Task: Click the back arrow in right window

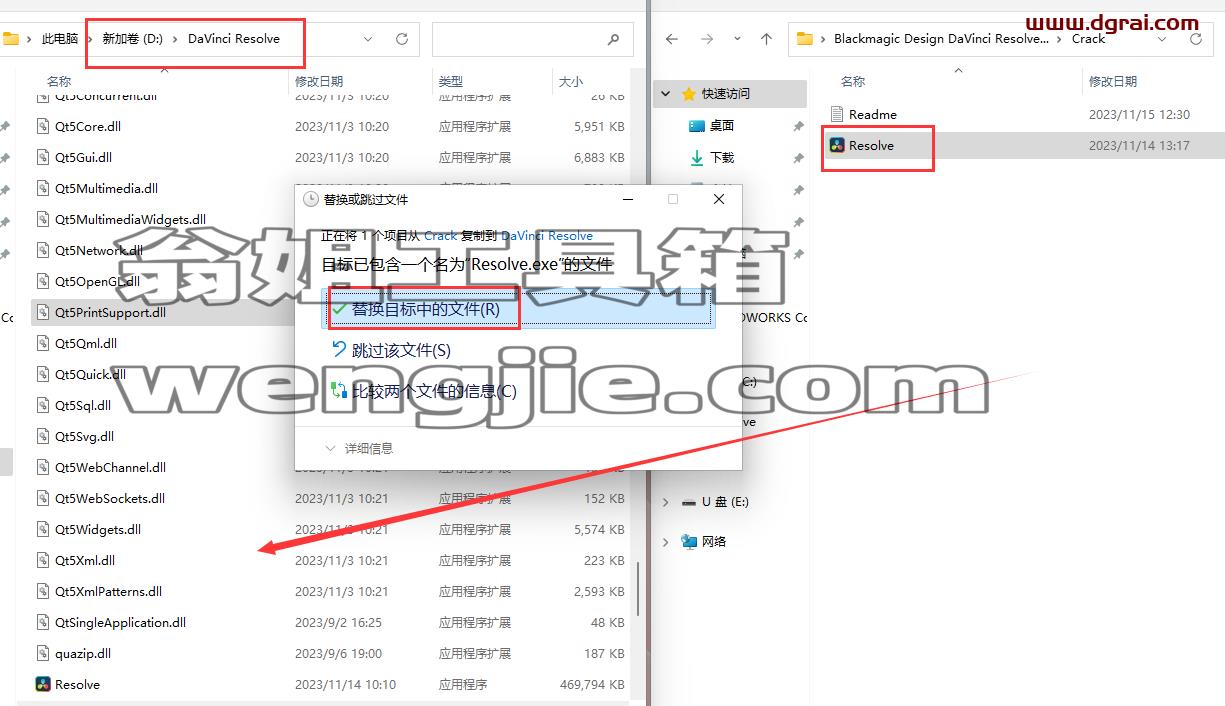Action: 672,39
